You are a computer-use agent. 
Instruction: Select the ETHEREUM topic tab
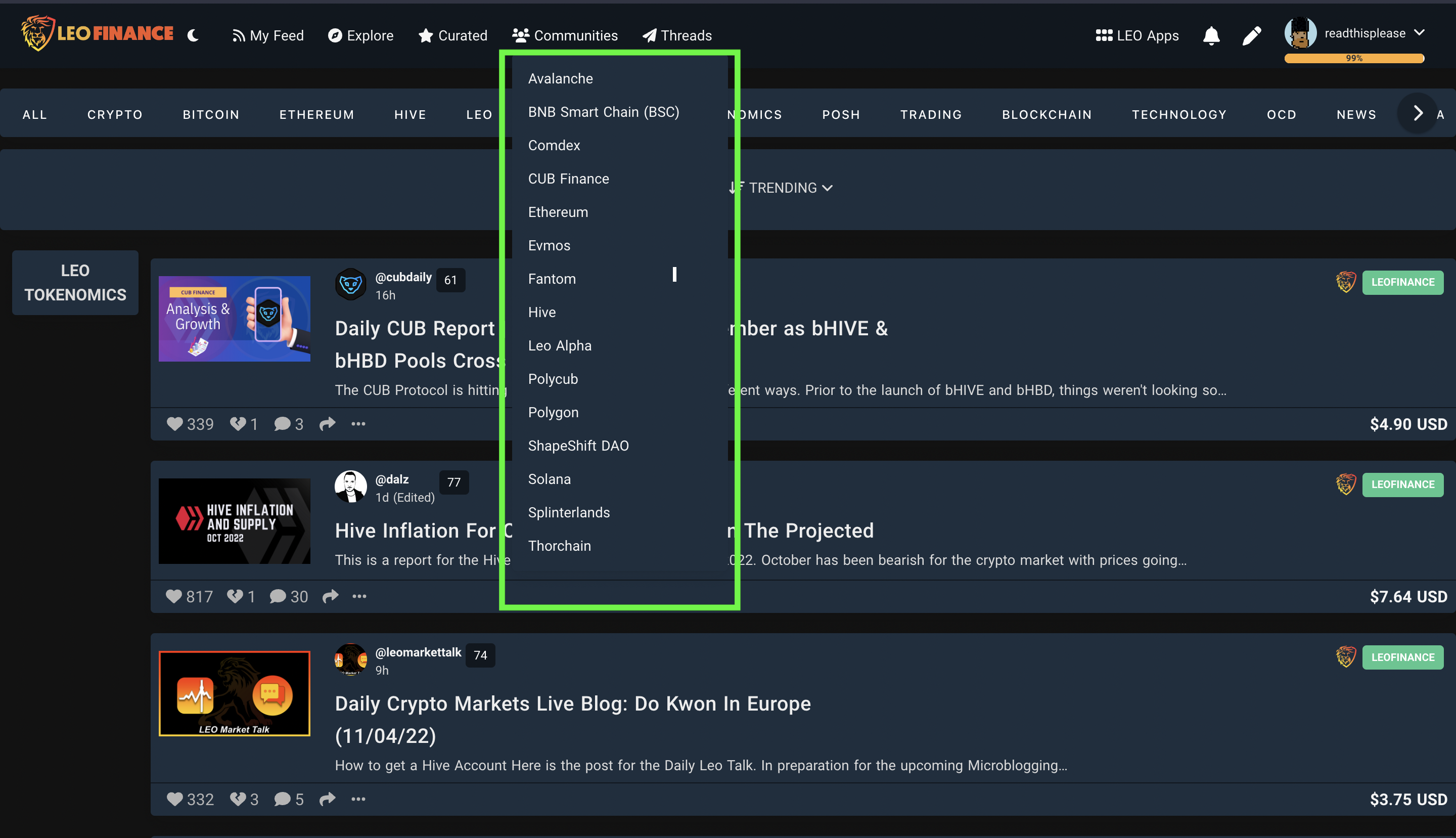[x=317, y=114]
